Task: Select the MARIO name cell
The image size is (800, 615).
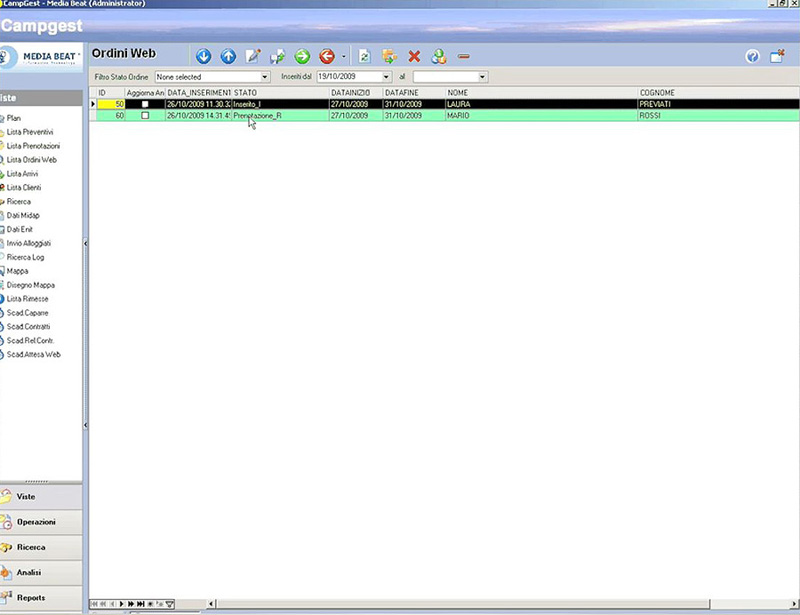Action: [x=541, y=116]
